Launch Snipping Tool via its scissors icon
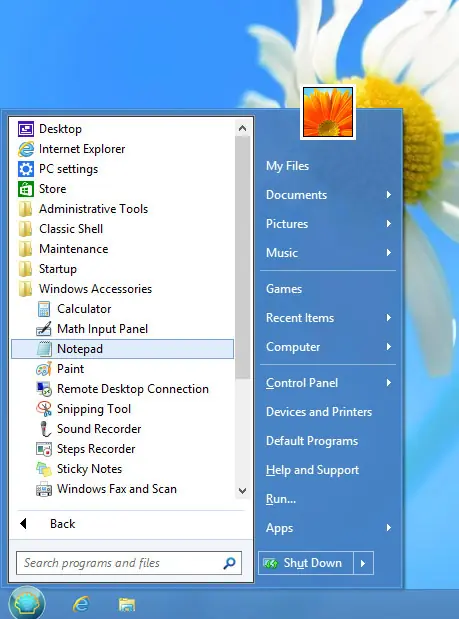The height and width of the screenshot is (619, 459). coord(44,409)
